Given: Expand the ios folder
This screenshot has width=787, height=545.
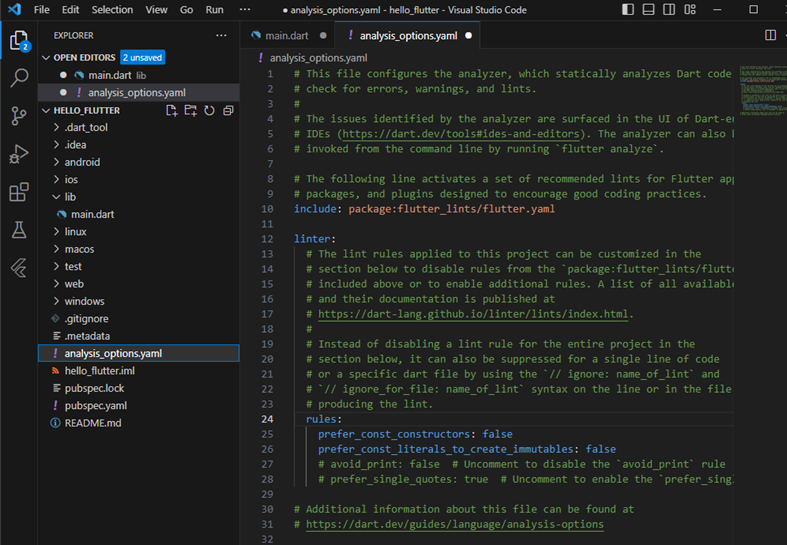Looking at the screenshot, I should (x=71, y=180).
